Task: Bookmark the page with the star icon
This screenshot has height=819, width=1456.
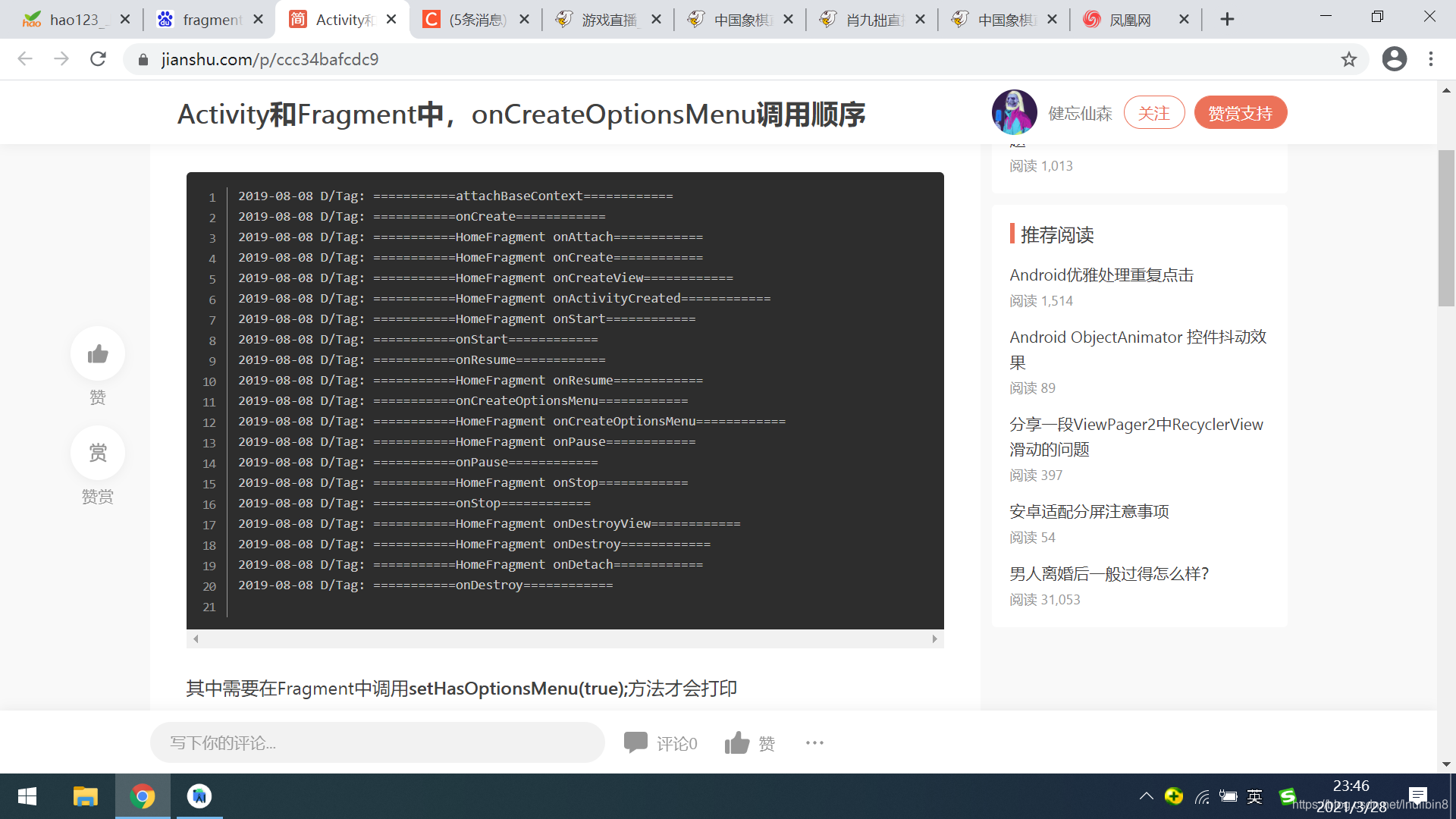Action: [x=1349, y=59]
